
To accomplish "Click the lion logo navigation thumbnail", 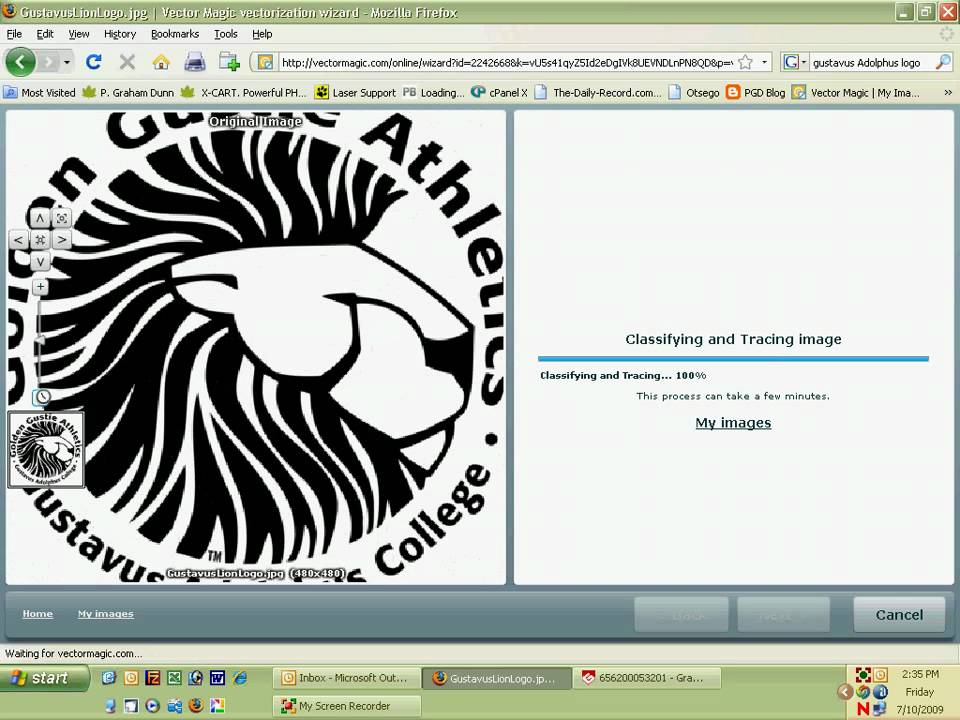I will pos(46,449).
